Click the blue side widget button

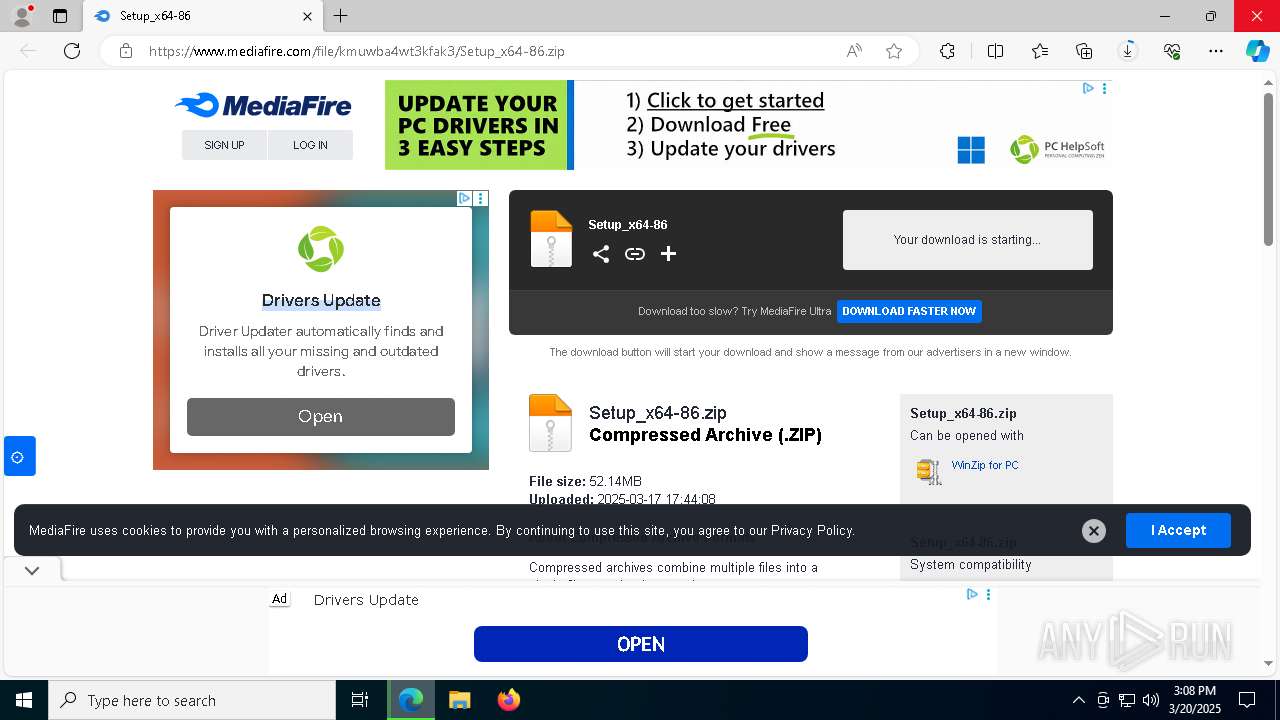pos(19,457)
